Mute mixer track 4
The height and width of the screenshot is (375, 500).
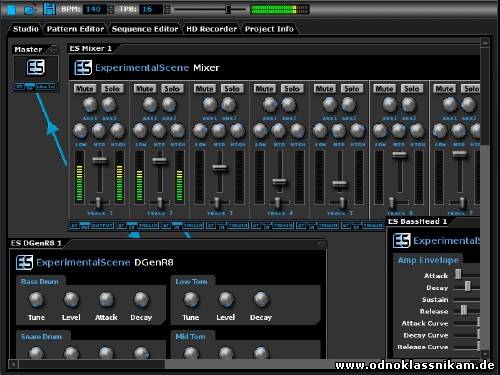[264, 89]
